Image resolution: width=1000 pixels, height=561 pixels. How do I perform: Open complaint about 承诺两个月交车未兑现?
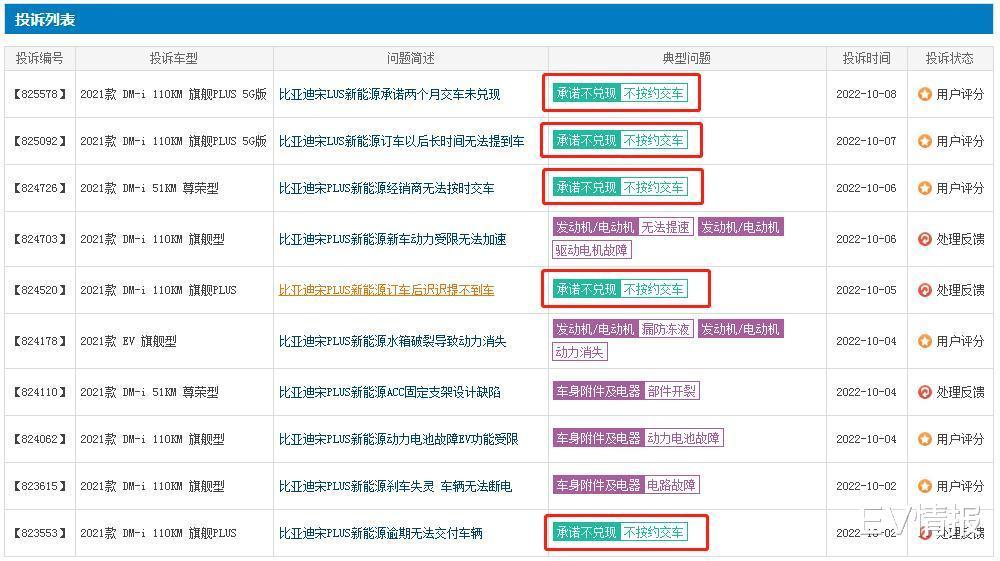[389, 94]
